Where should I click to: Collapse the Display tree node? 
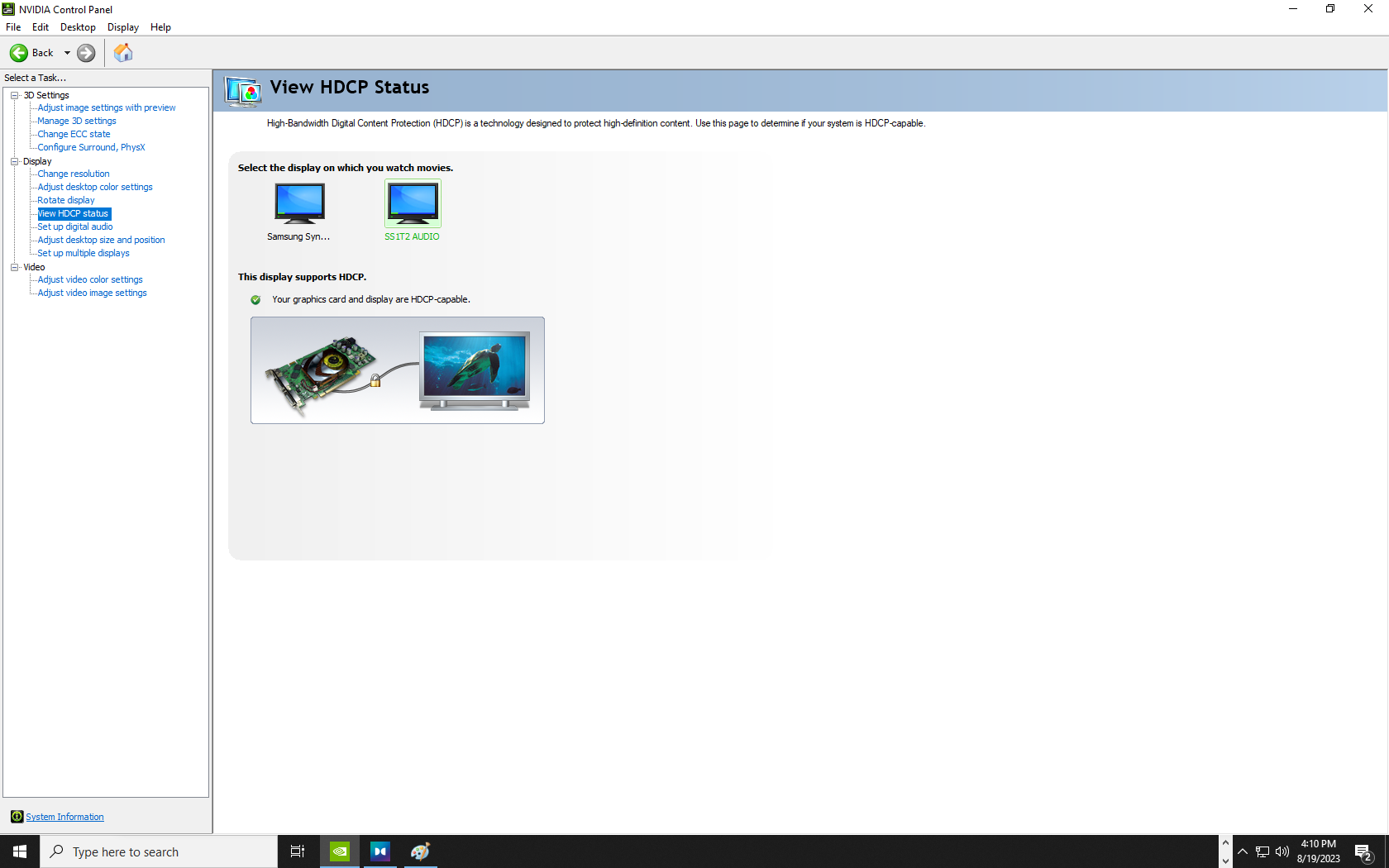[x=15, y=161]
